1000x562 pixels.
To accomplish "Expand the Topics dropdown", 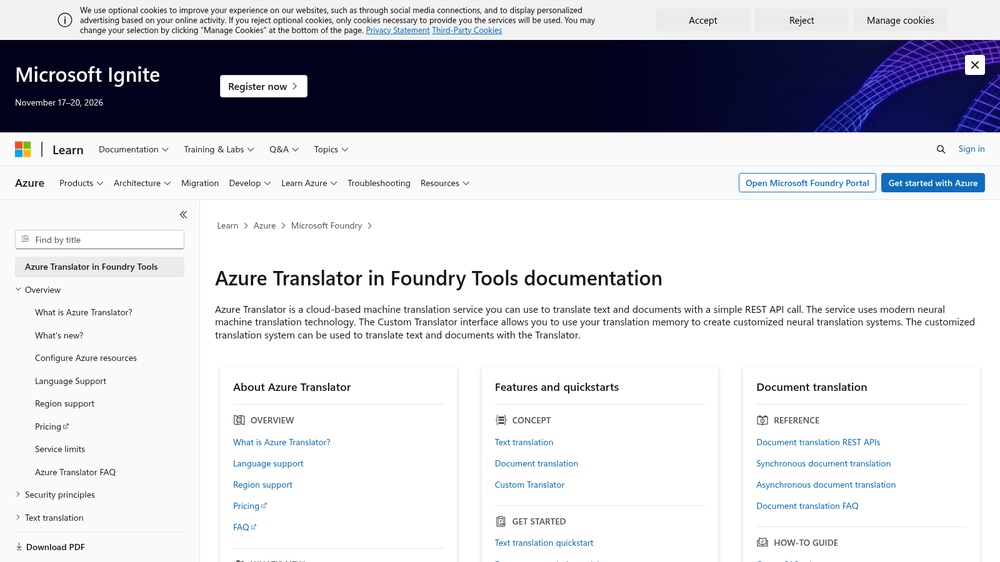I will click(331, 149).
